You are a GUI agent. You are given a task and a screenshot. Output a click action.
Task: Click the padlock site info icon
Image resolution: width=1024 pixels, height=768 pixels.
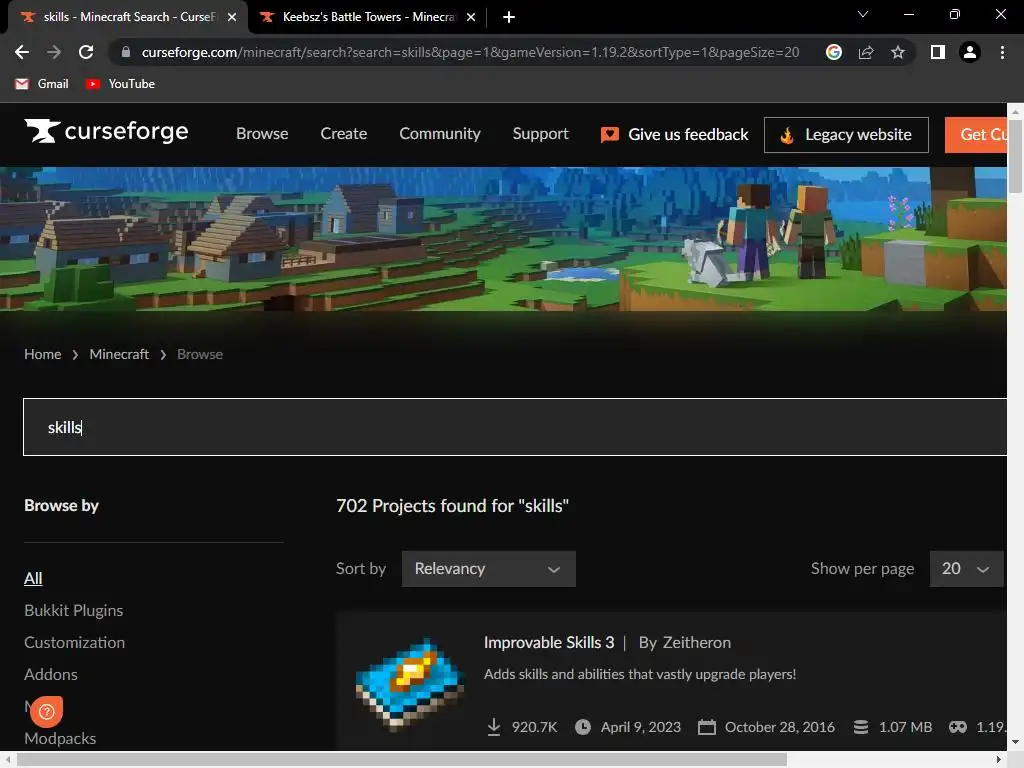(126, 52)
